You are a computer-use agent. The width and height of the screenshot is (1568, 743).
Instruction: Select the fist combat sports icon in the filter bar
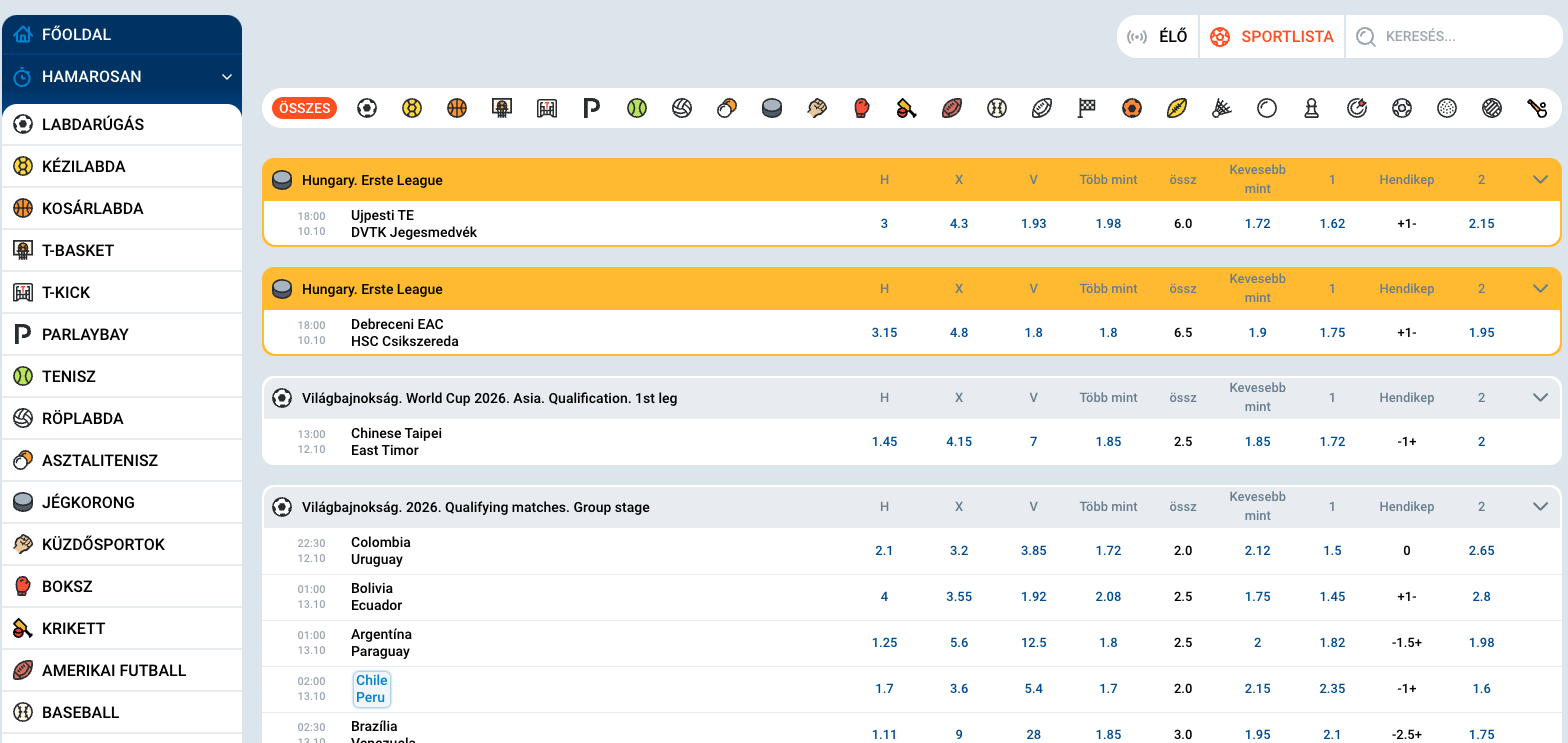[x=817, y=108]
